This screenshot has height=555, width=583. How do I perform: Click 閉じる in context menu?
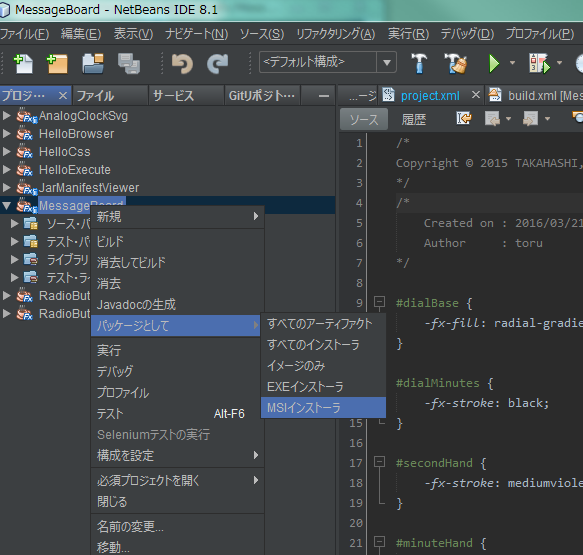(177, 502)
